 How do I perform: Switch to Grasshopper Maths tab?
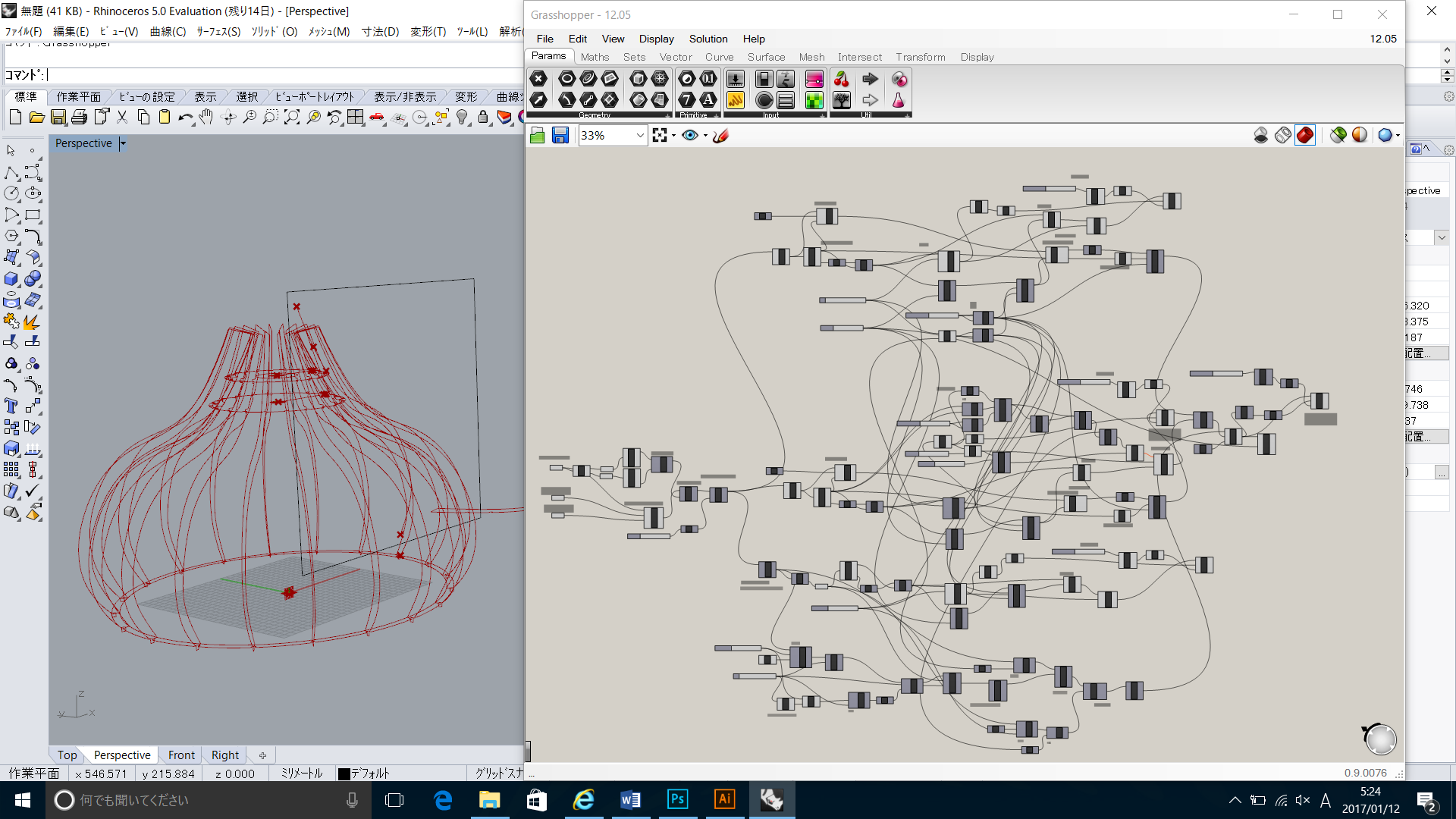pos(595,57)
